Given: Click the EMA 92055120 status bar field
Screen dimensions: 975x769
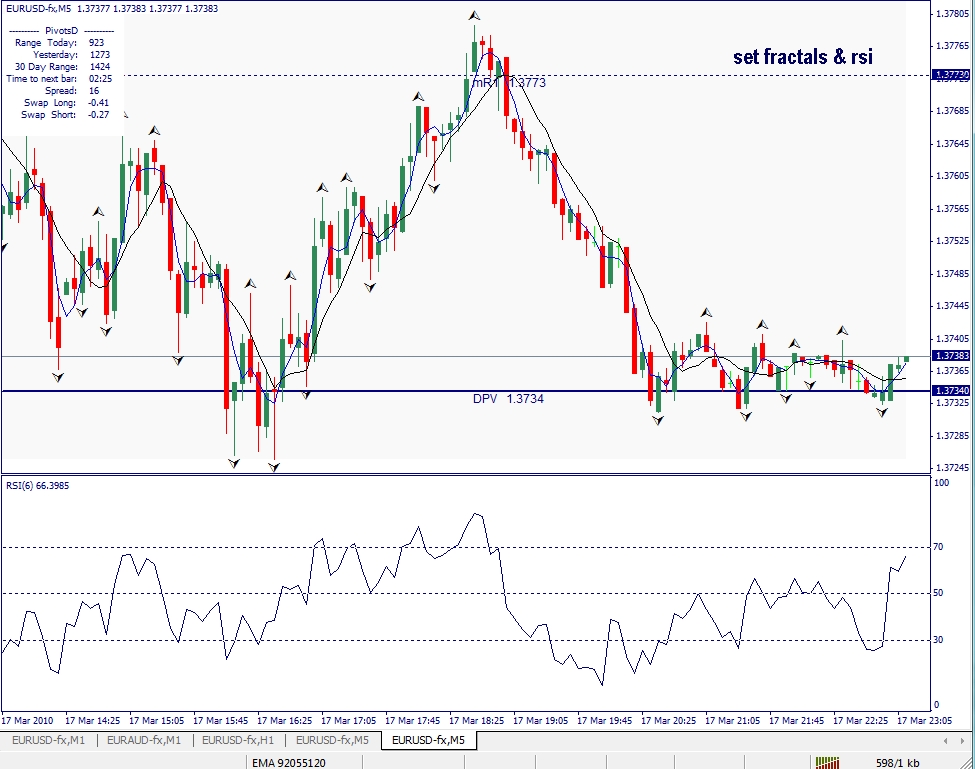Looking at the screenshot, I should (x=289, y=763).
